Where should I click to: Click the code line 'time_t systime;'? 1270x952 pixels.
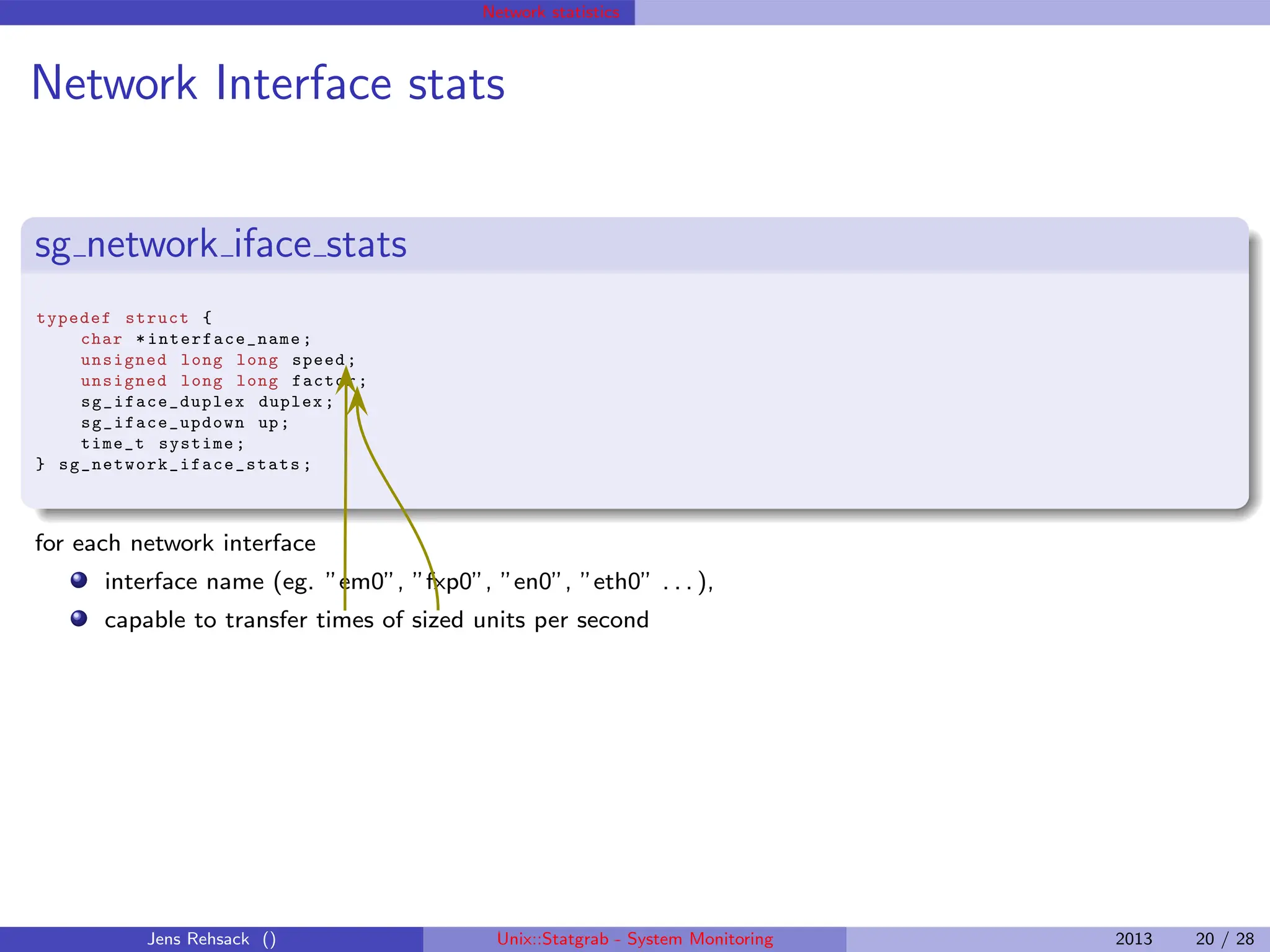click(162, 444)
